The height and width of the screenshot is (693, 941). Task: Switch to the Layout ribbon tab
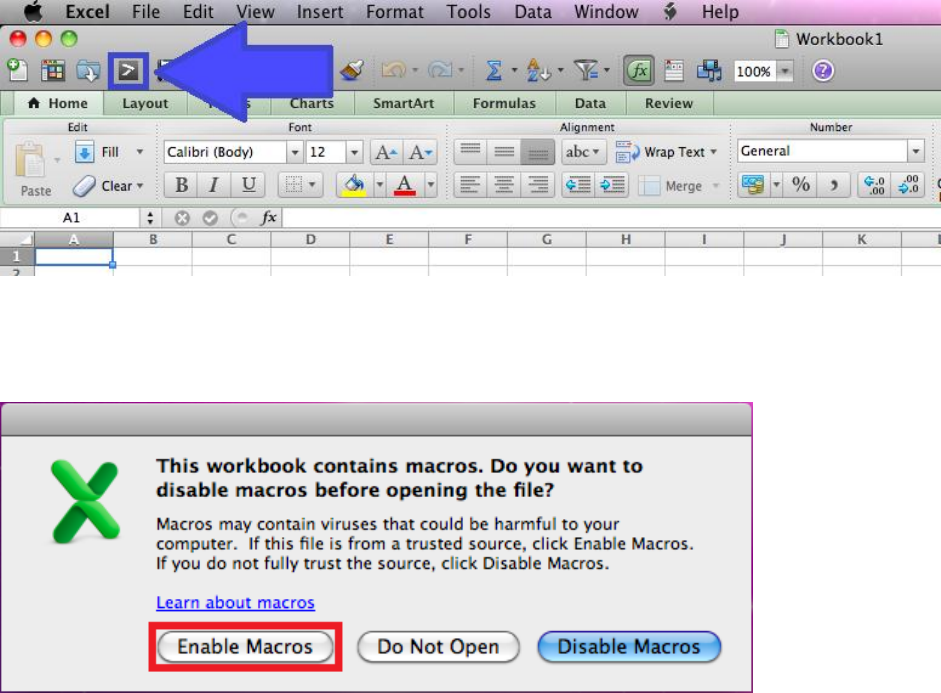tap(145, 103)
